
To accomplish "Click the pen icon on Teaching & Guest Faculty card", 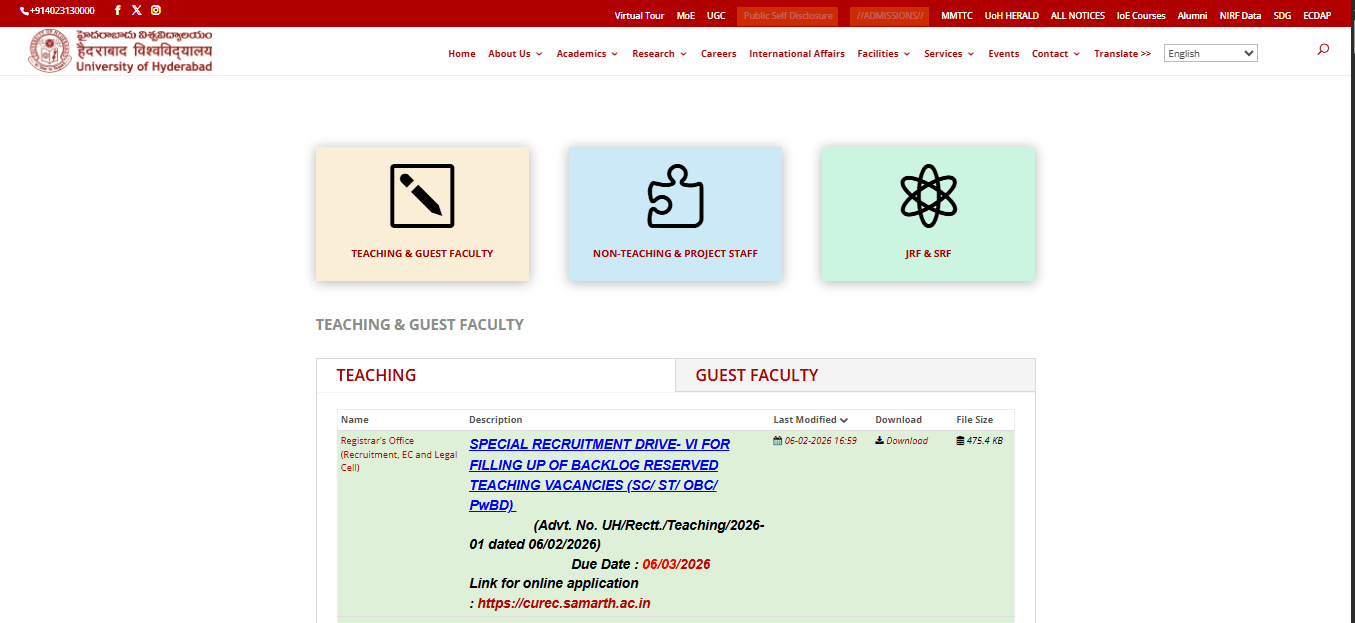I will [422, 196].
